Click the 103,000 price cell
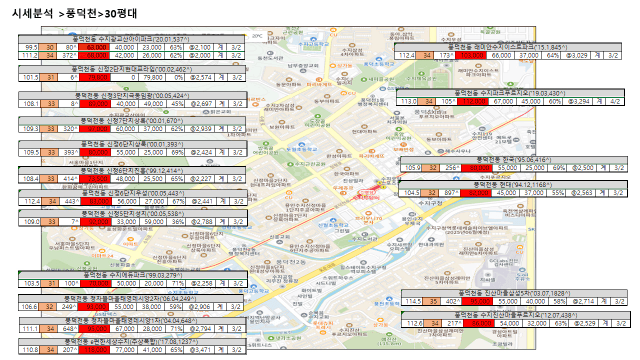This screenshot has width=640, height=360. point(471,56)
